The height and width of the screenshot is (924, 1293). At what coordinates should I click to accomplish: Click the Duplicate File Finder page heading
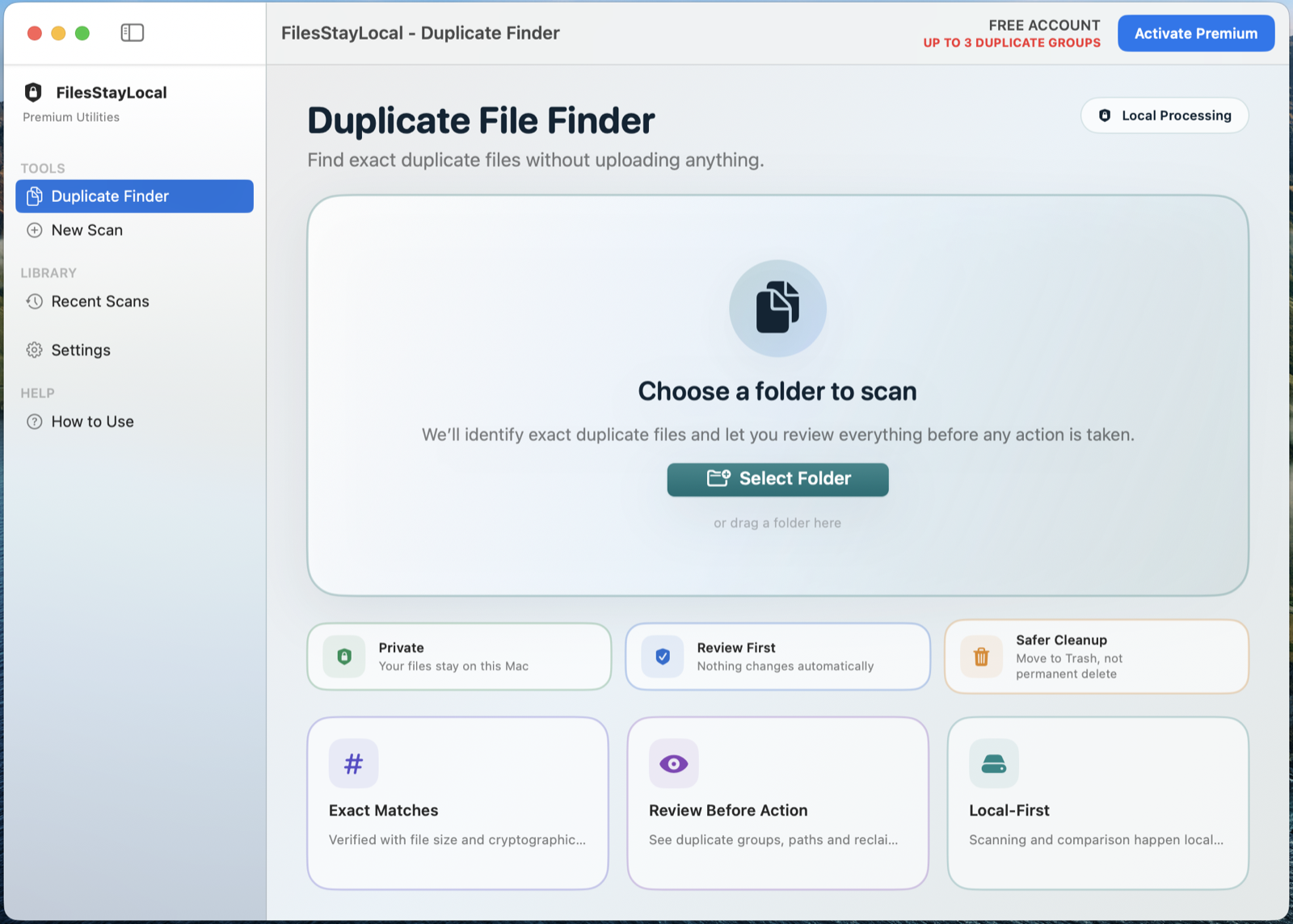481,120
